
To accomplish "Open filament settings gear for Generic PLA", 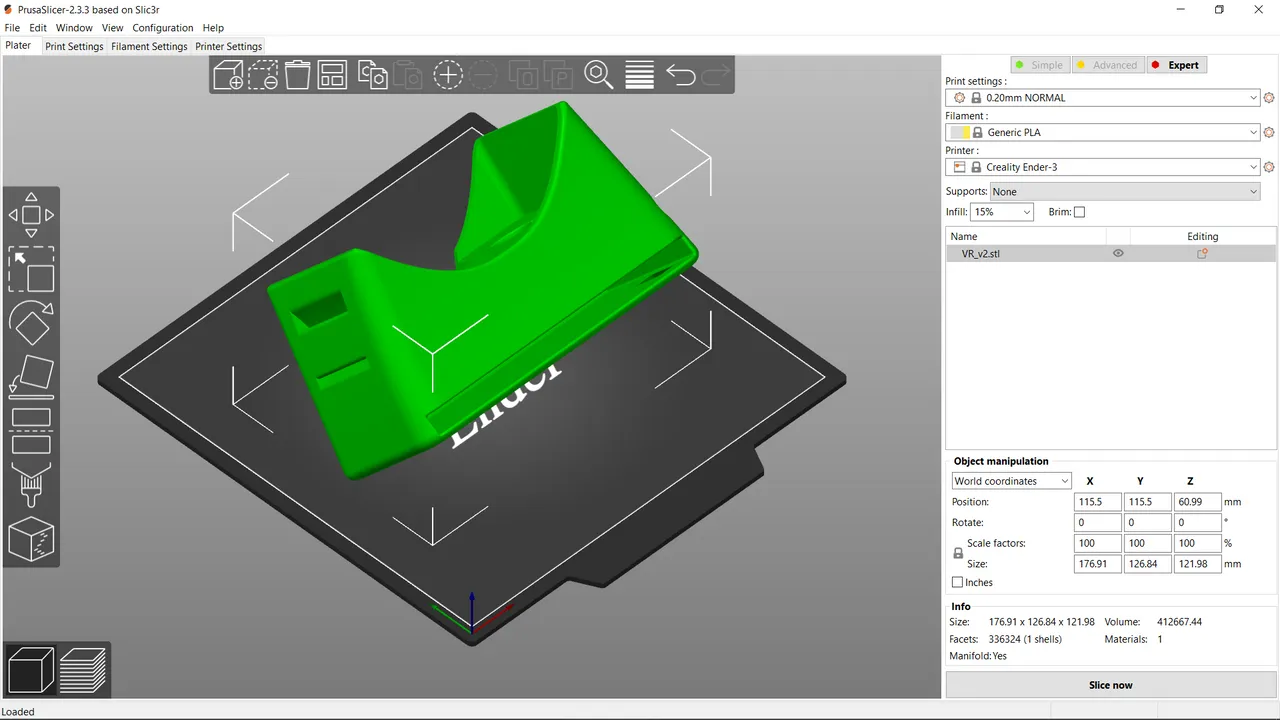I will (1269, 132).
